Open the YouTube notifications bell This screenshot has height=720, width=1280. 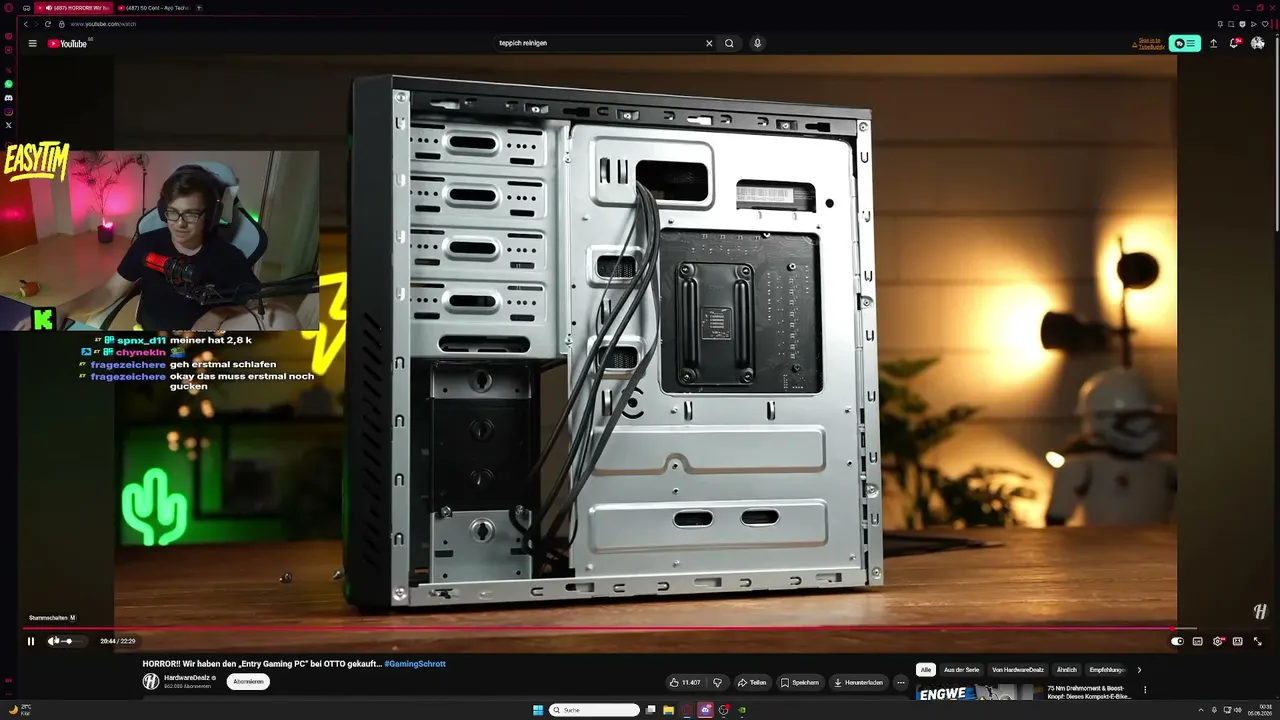coord(1234,43)
